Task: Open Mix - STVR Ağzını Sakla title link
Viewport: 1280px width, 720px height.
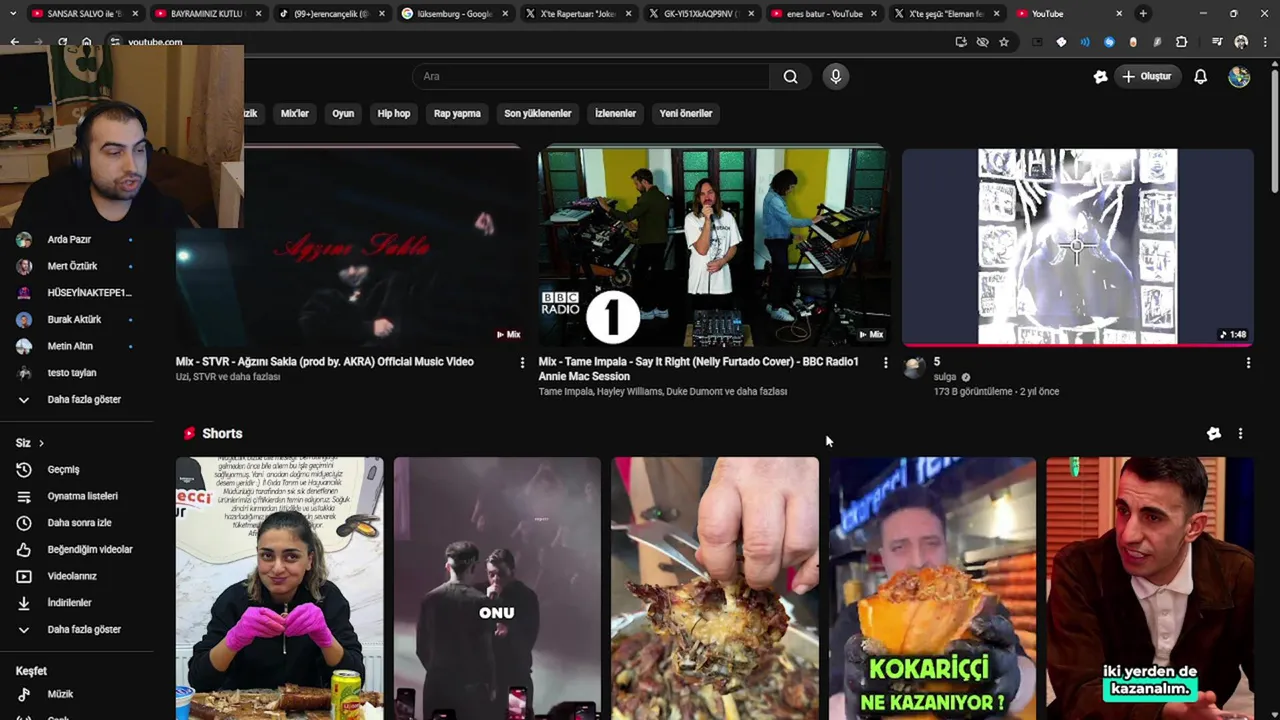Action: click(325, 362)
